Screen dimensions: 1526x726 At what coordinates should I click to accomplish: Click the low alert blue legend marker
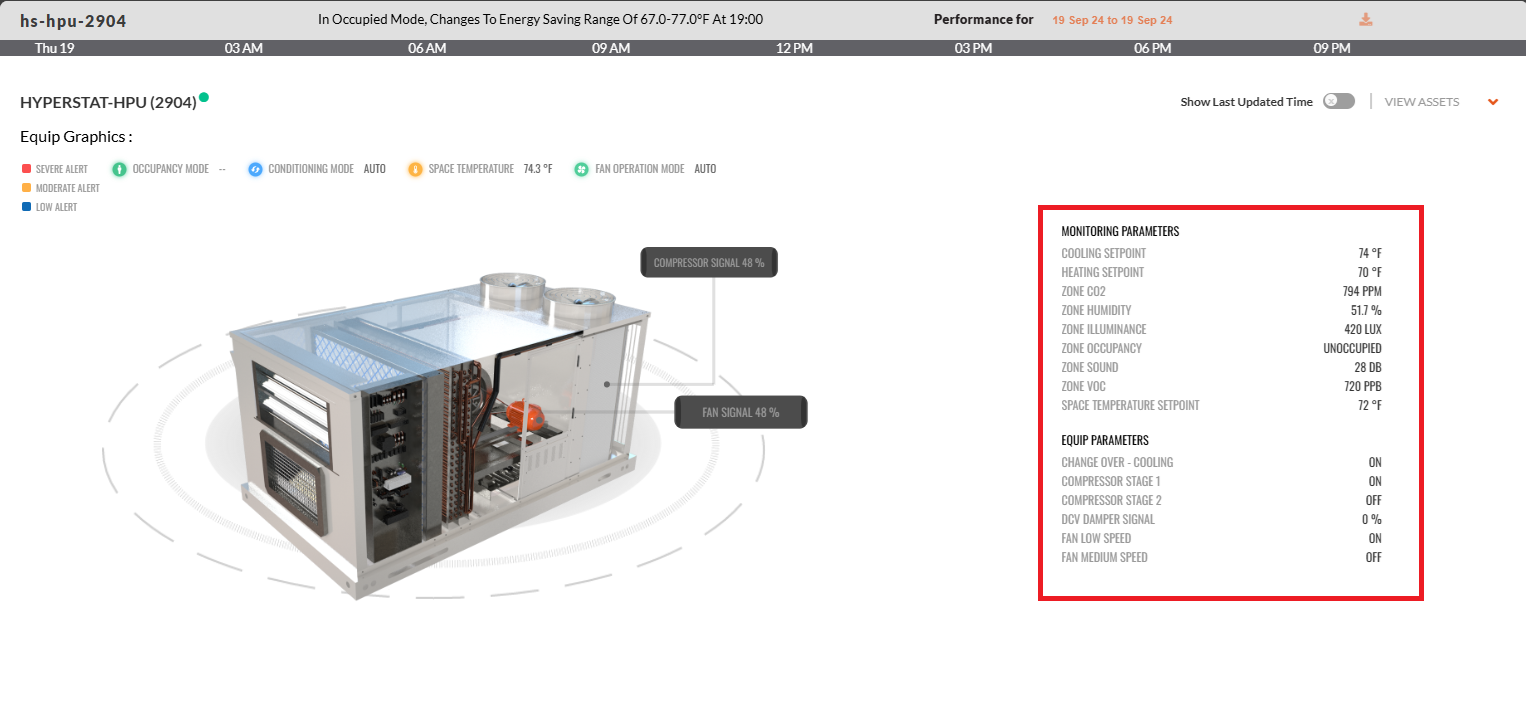pos(26,206)
